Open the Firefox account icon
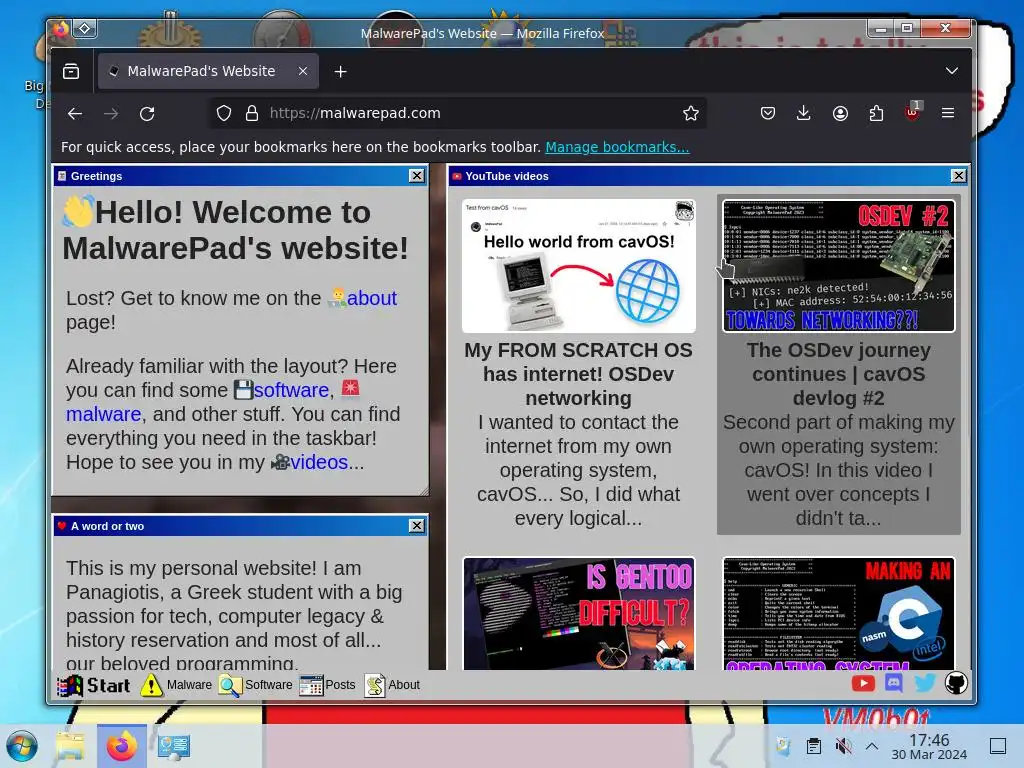 pyautogui.click(x=840, y=114)
